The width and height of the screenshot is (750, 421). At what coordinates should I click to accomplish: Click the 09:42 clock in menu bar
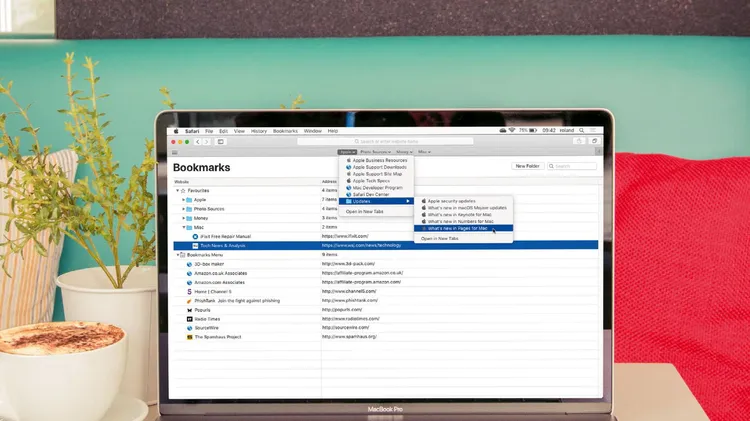549,130
